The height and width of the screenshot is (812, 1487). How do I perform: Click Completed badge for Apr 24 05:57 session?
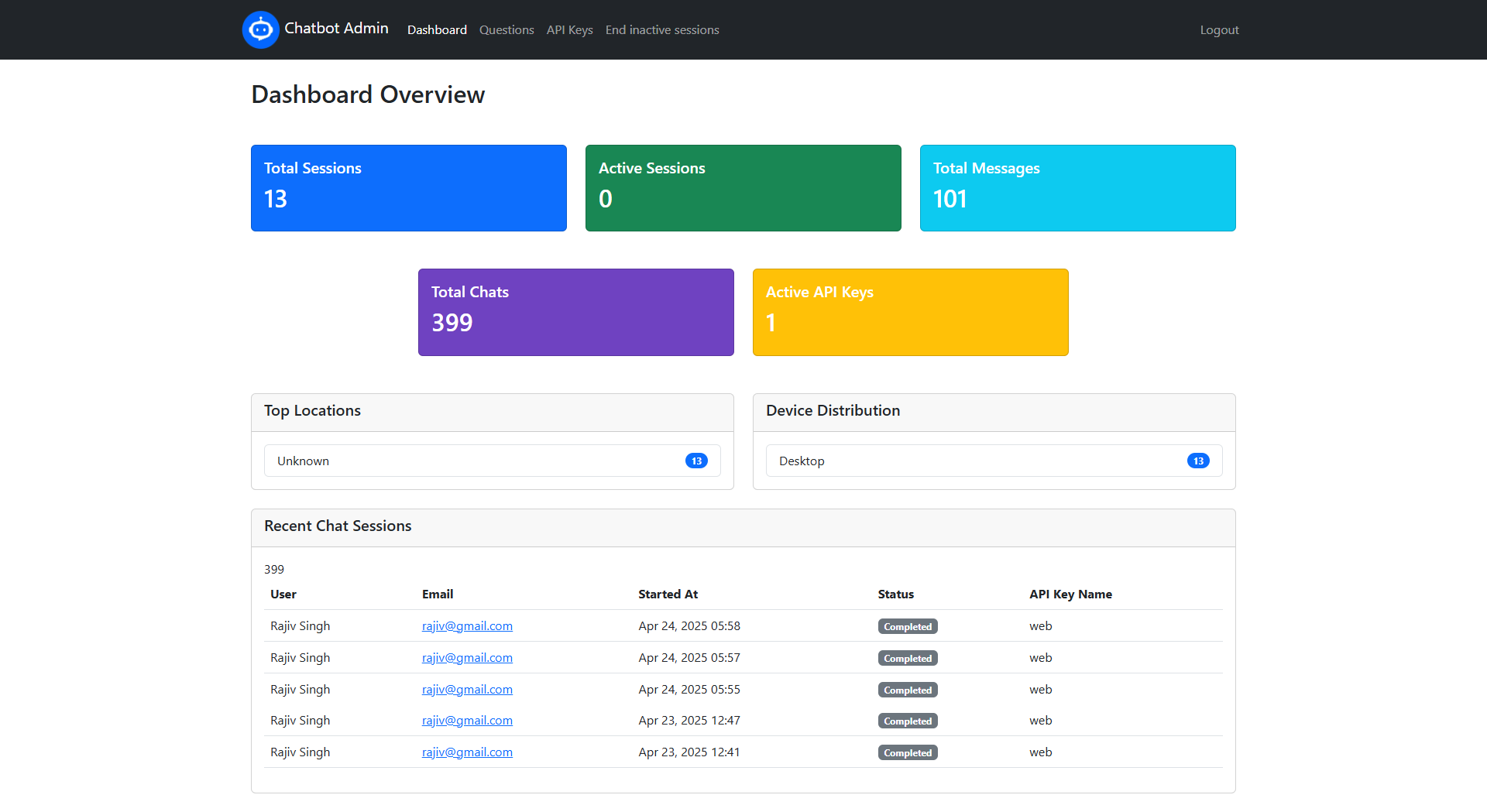908,658
